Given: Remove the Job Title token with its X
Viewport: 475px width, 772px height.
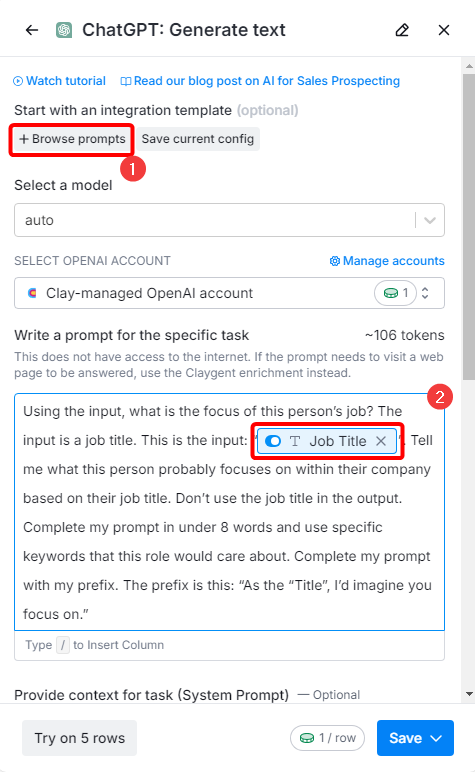Looking at the screenshot, I should pos(381,441).
